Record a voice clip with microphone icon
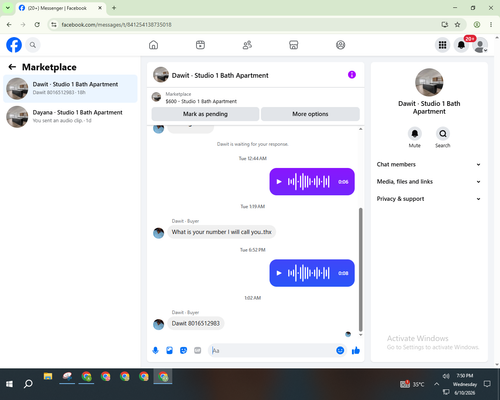The image size is (500, 400). [x=155, y=350]
